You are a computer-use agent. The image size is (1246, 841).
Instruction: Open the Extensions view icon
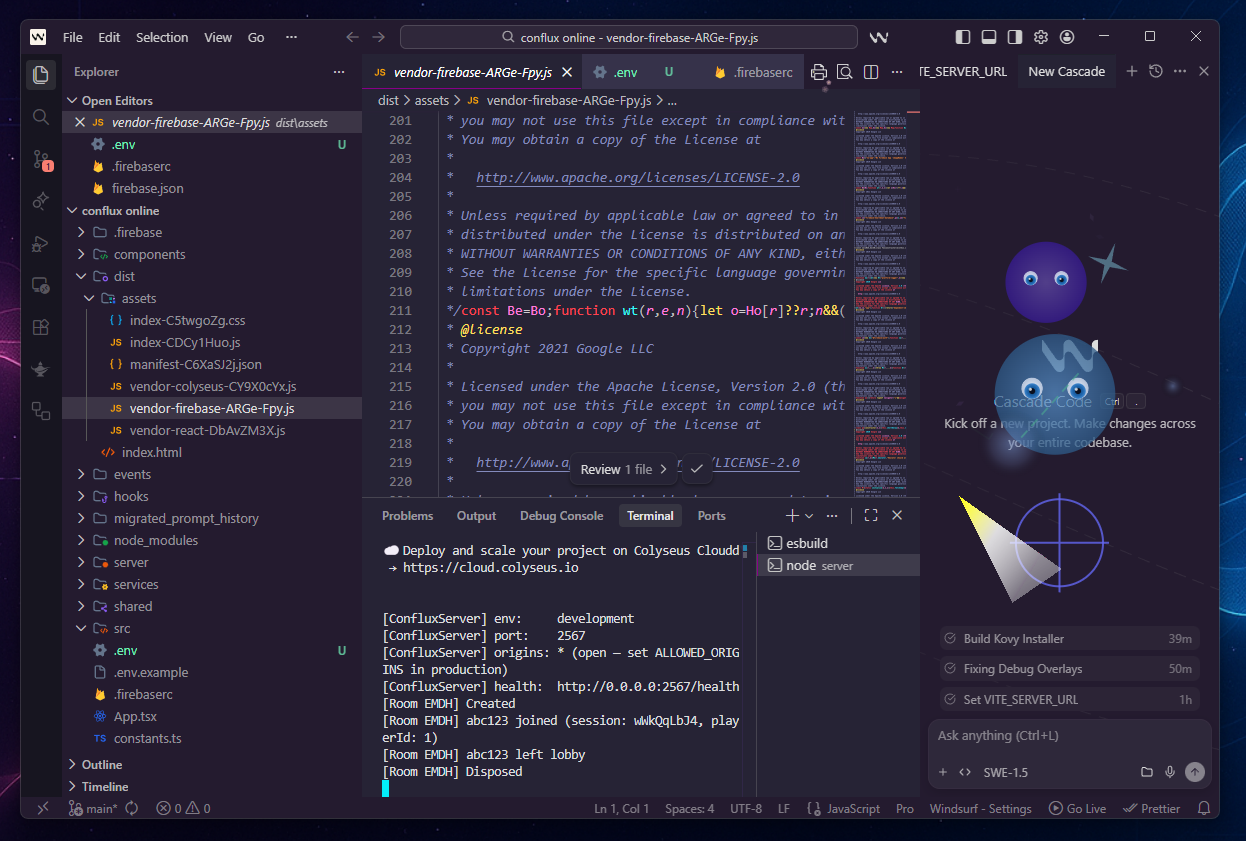pyautogui.click(x=41, y=327)
